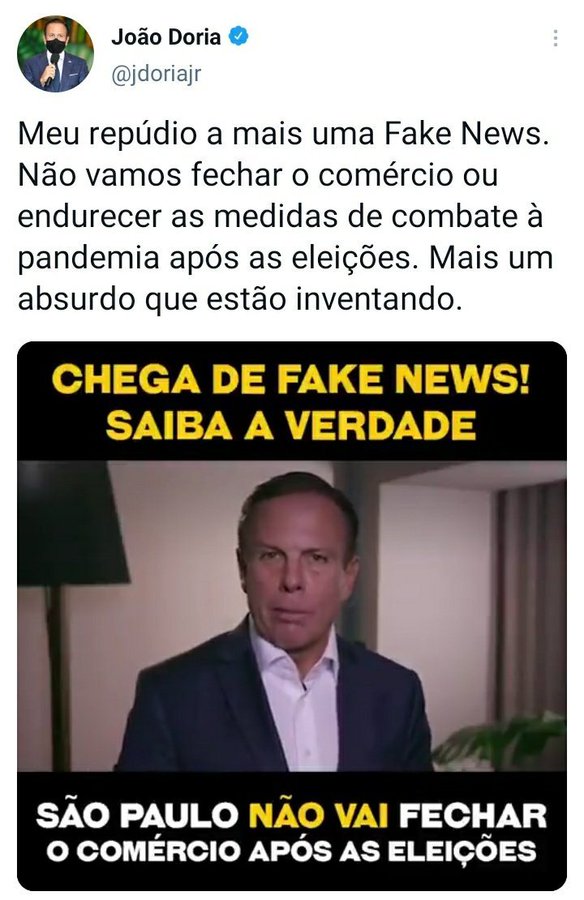
Task: Click the line "Não vamos fechar o comércio ou"
Action: 258,175
